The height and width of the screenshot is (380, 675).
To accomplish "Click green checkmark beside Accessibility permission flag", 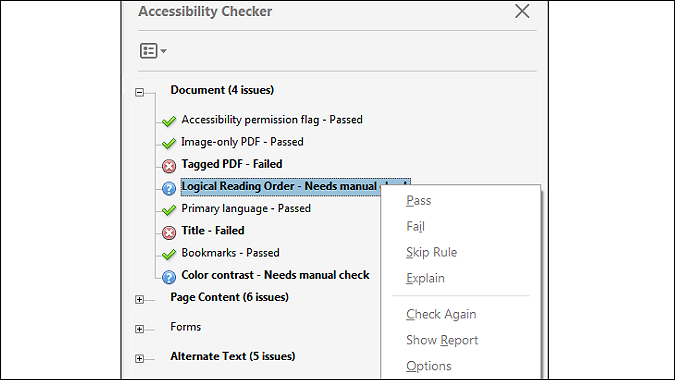I will coord(169,121).
